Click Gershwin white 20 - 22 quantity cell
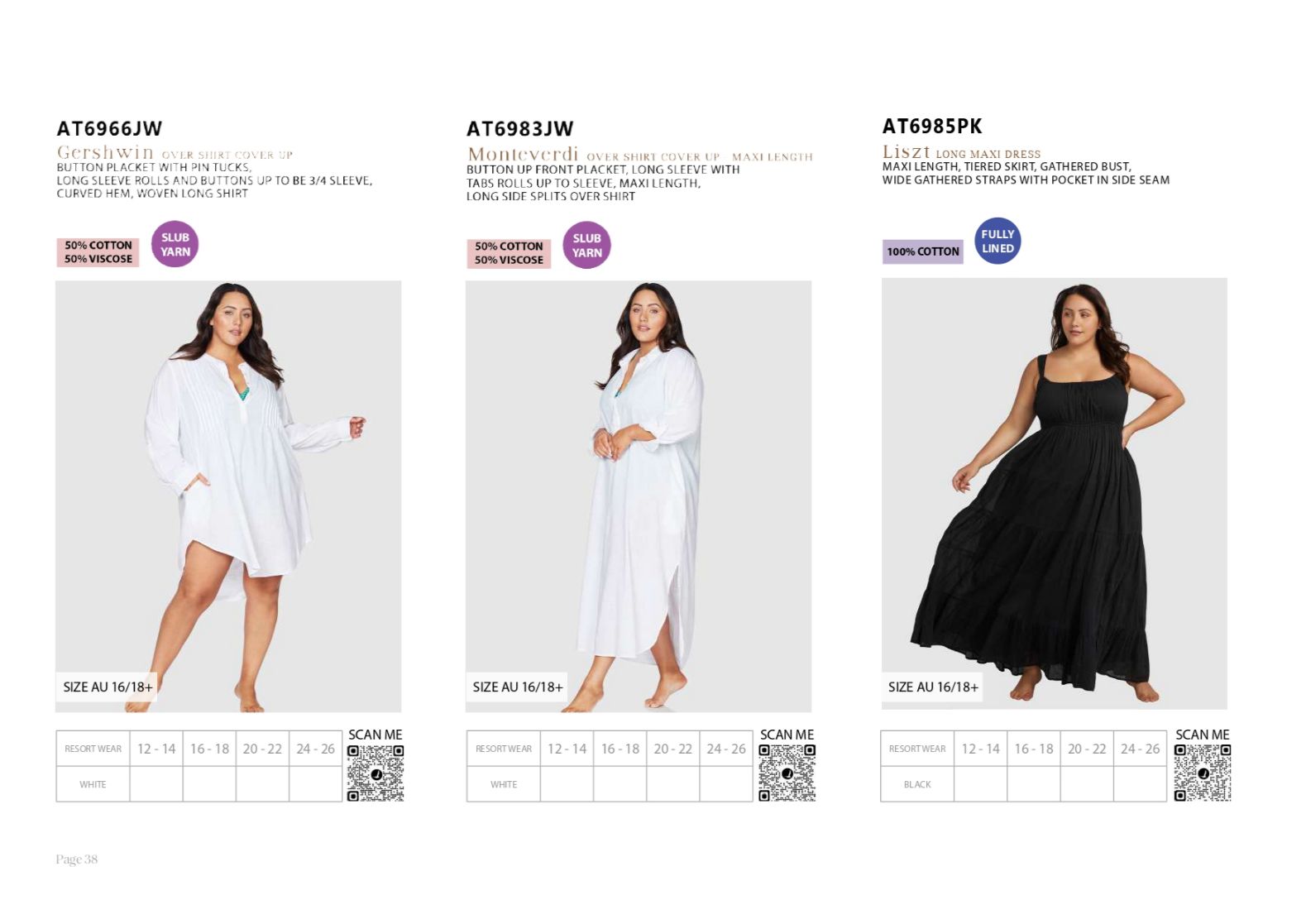This screenshot has width=1306, height=924. click(262, 784)
